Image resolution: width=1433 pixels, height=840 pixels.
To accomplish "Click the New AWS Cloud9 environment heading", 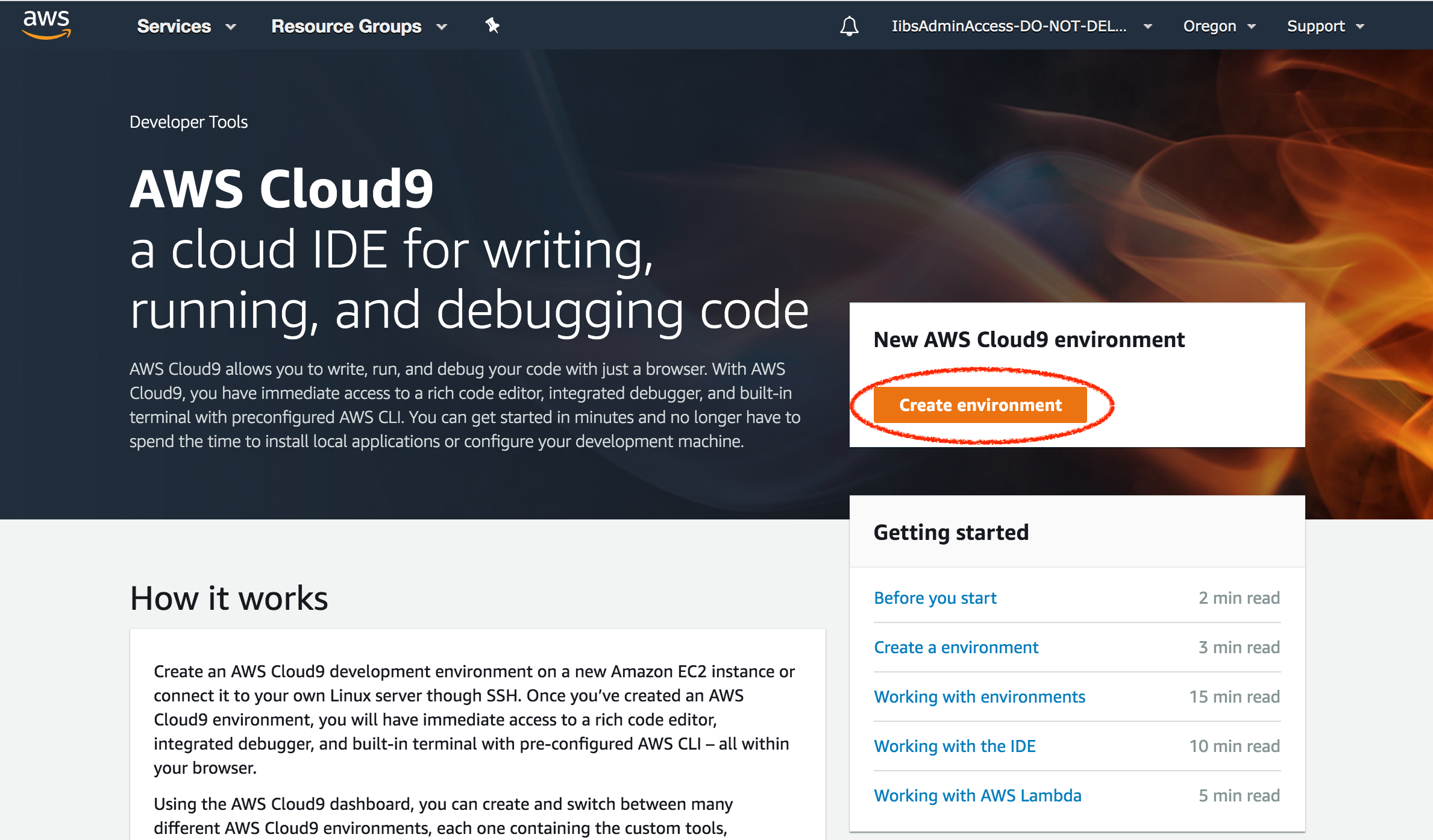I will [1029, 339].
